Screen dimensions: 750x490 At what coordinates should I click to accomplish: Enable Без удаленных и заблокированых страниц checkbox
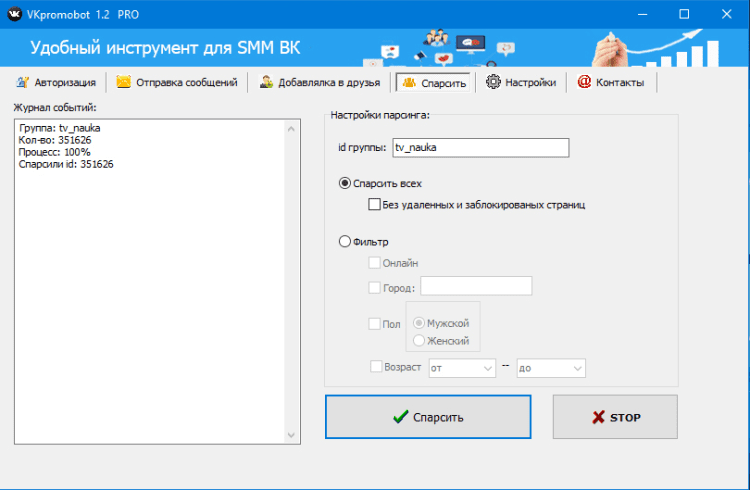pyautogui.click(x=374, y=205)
